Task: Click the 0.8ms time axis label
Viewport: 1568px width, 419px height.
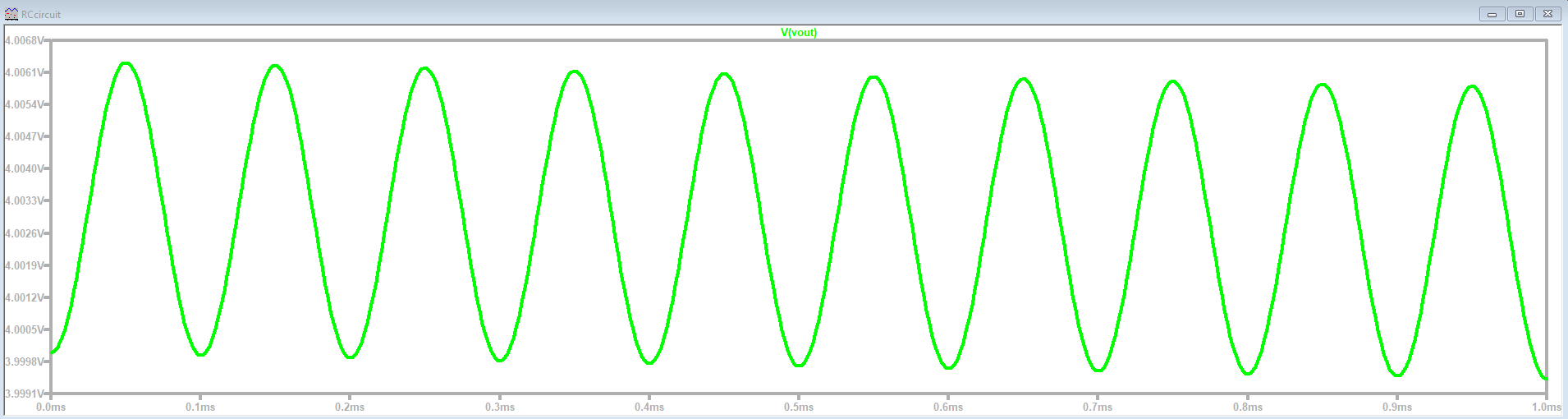Action: point(1247,407)
